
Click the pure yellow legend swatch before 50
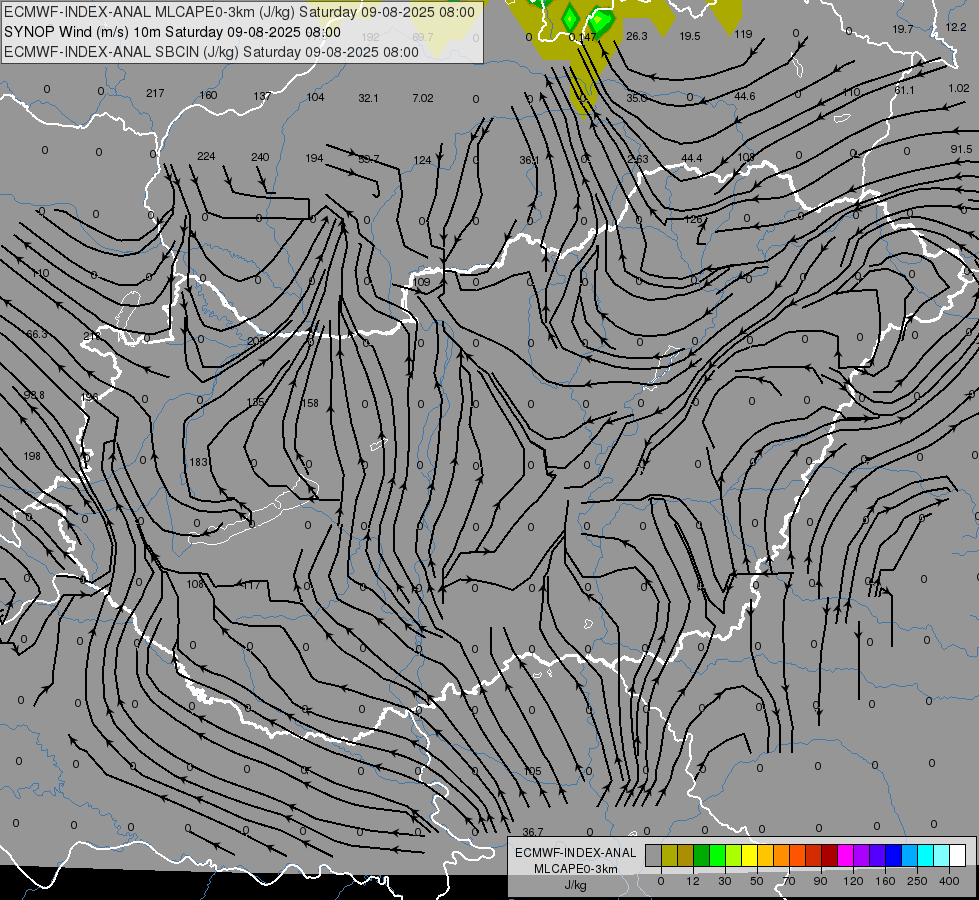[x=749, y=856]
